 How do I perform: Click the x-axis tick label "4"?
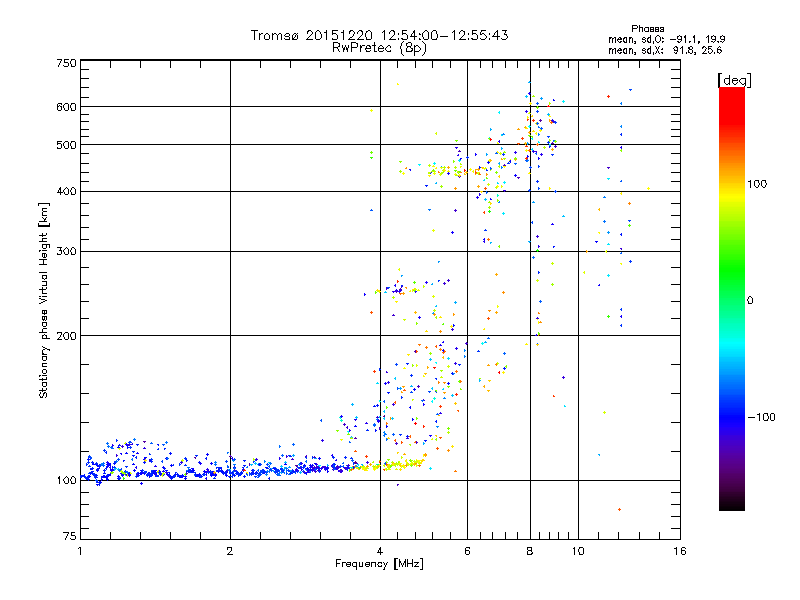[x=380, y=551]
